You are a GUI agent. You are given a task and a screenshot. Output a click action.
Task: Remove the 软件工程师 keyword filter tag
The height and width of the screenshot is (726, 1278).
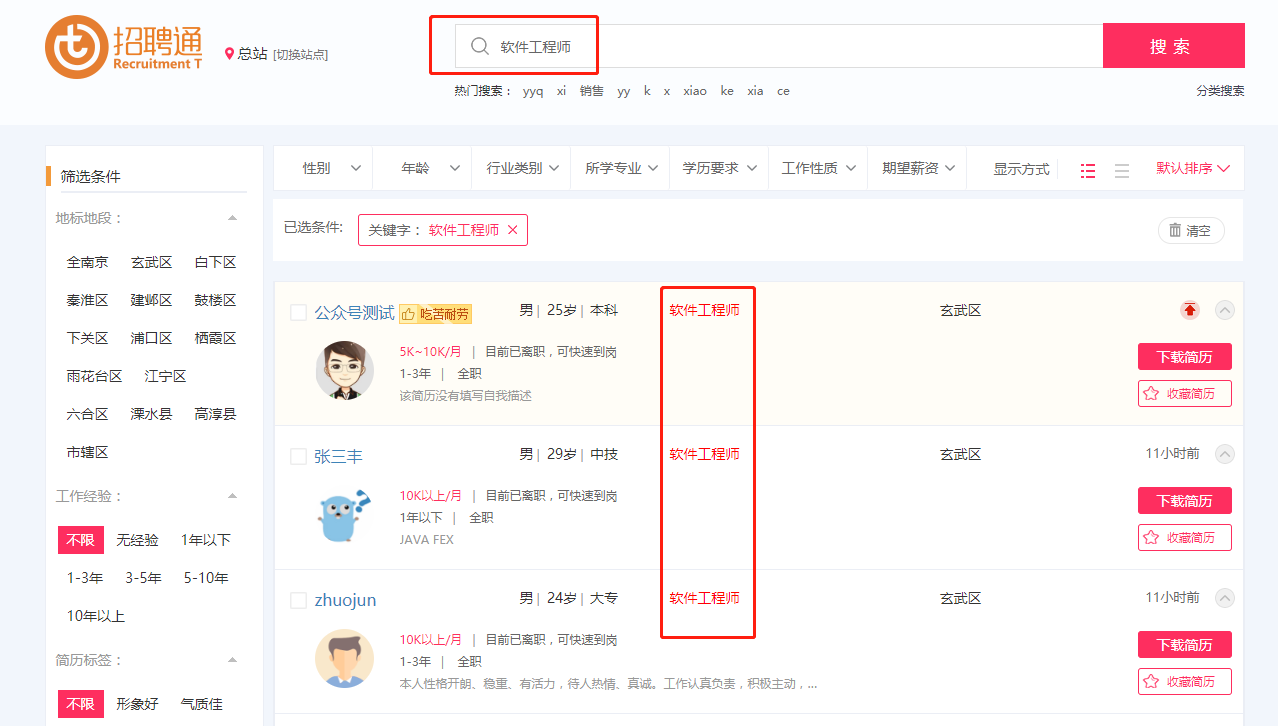(513, 230)
